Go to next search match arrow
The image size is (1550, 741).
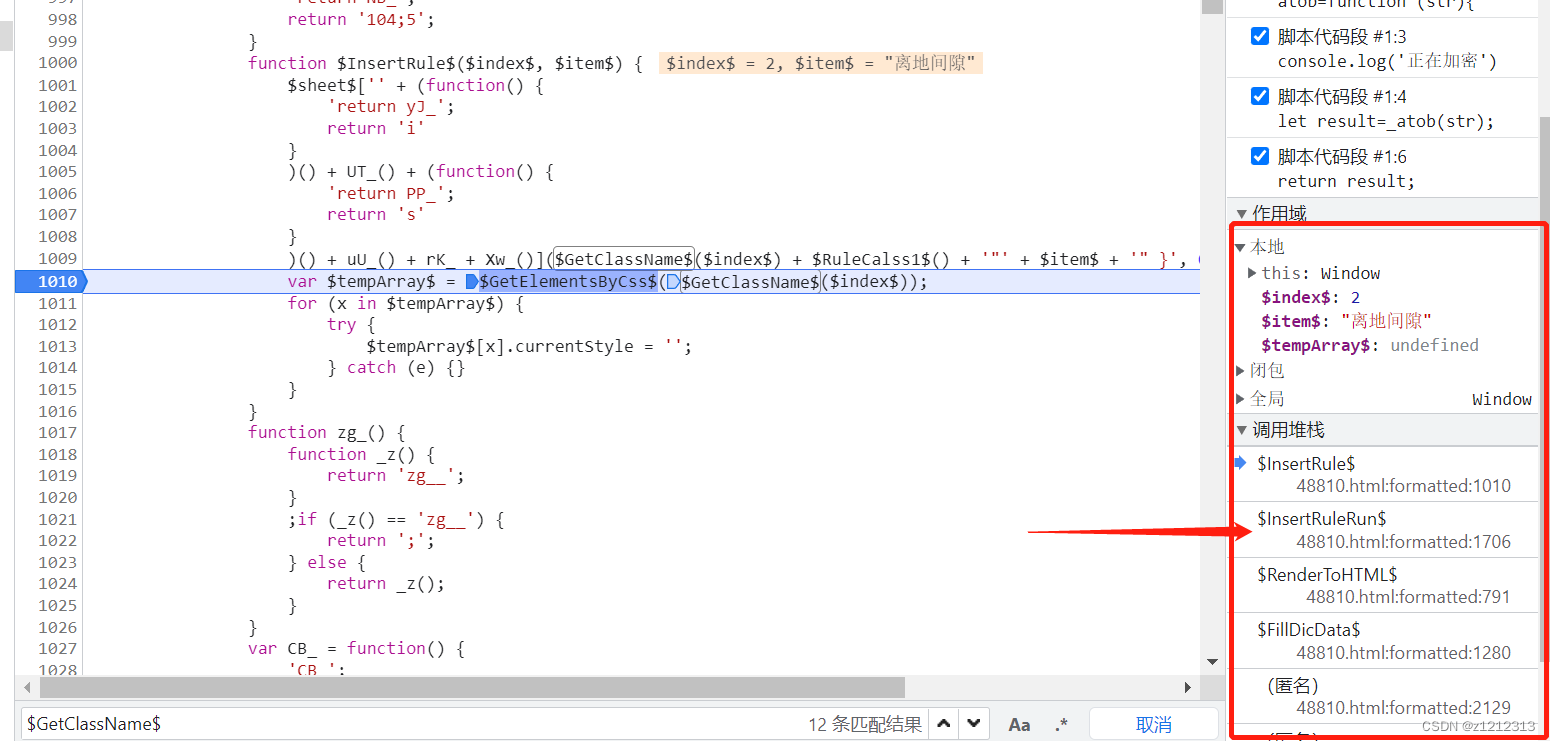click(974, 724)
